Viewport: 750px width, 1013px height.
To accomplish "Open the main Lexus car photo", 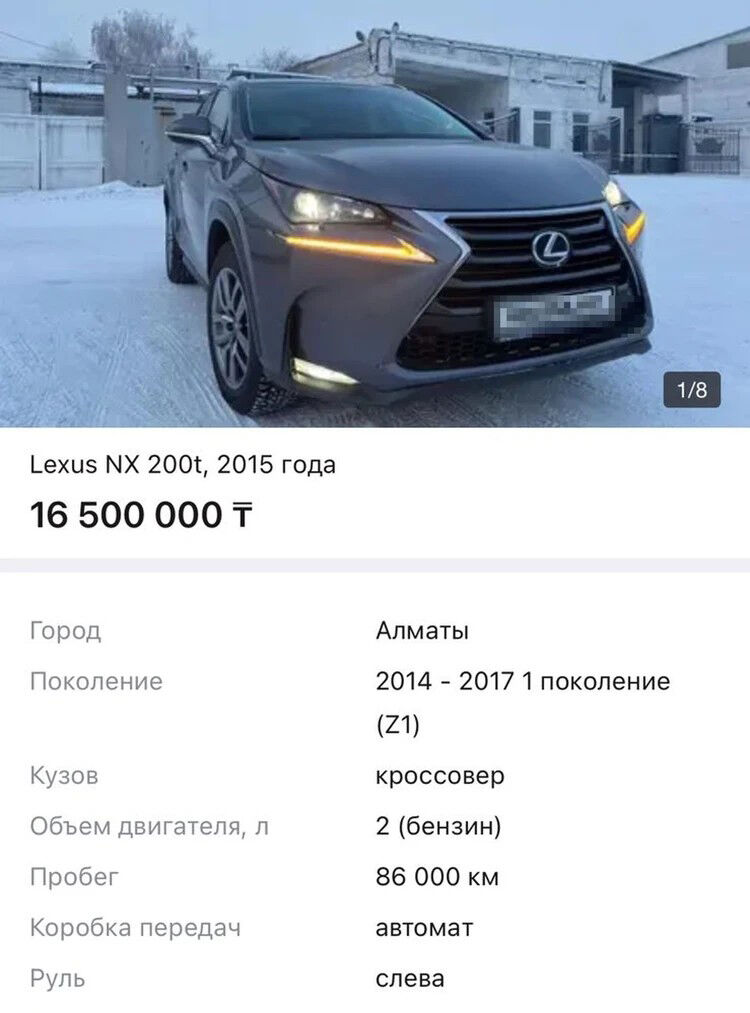I will point(375,214).
